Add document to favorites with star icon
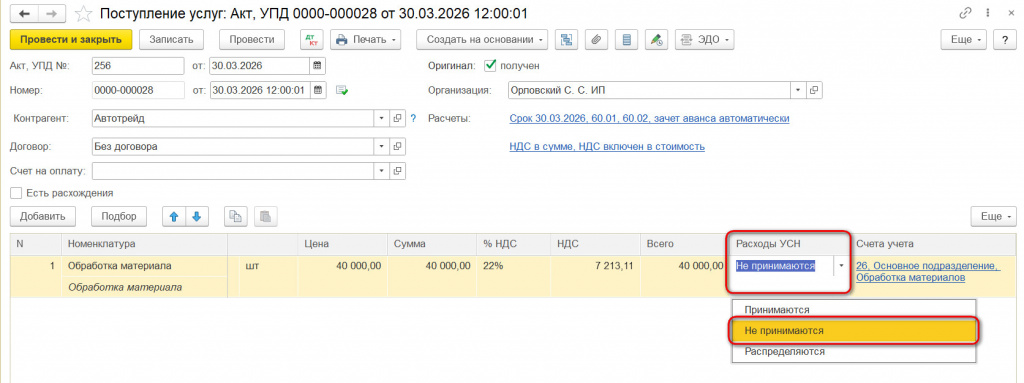 click(x=83, y=14)
